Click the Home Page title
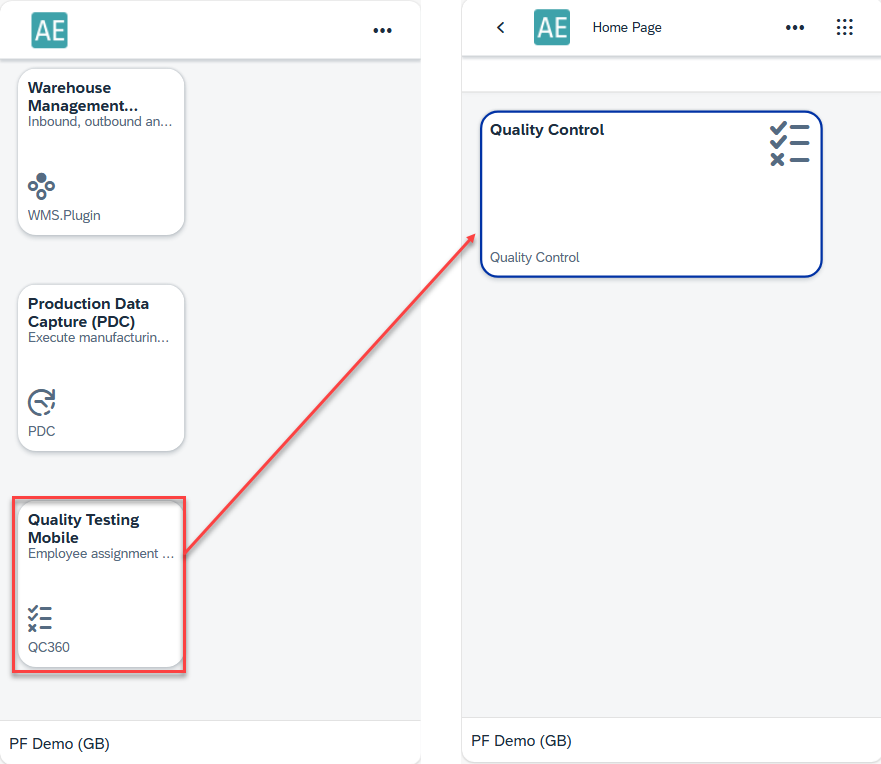 pyautogui.click(x=627, y=28)
